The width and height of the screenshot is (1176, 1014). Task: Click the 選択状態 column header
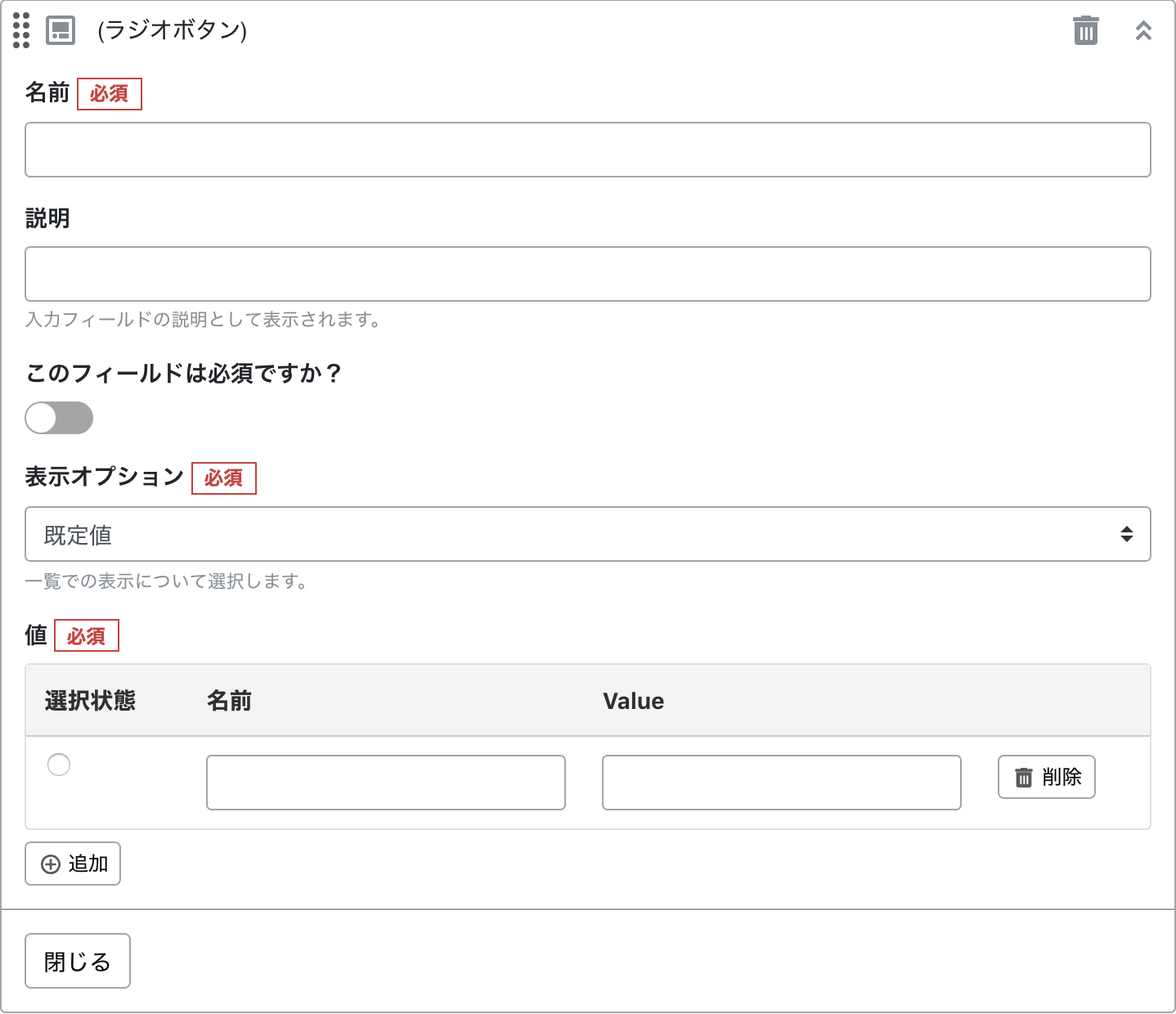90,701
